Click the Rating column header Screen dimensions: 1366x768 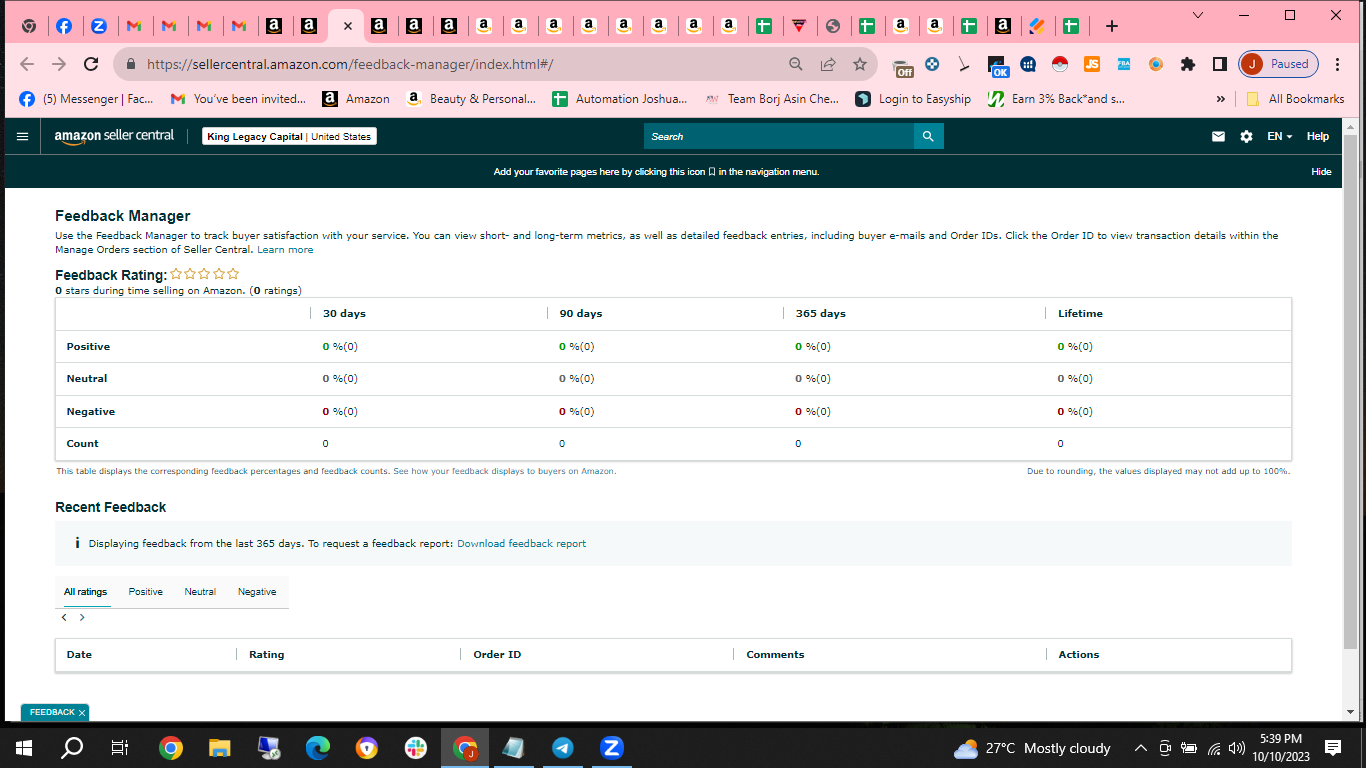[267, 655]
